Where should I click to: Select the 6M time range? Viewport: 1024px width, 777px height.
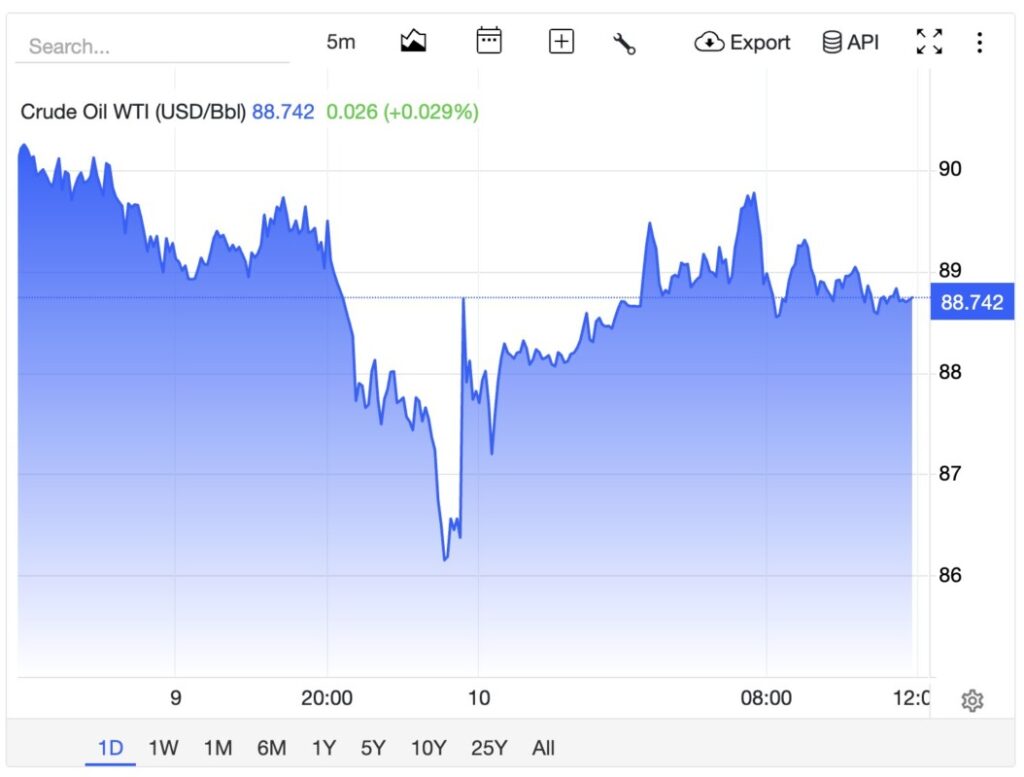(271, 748)
